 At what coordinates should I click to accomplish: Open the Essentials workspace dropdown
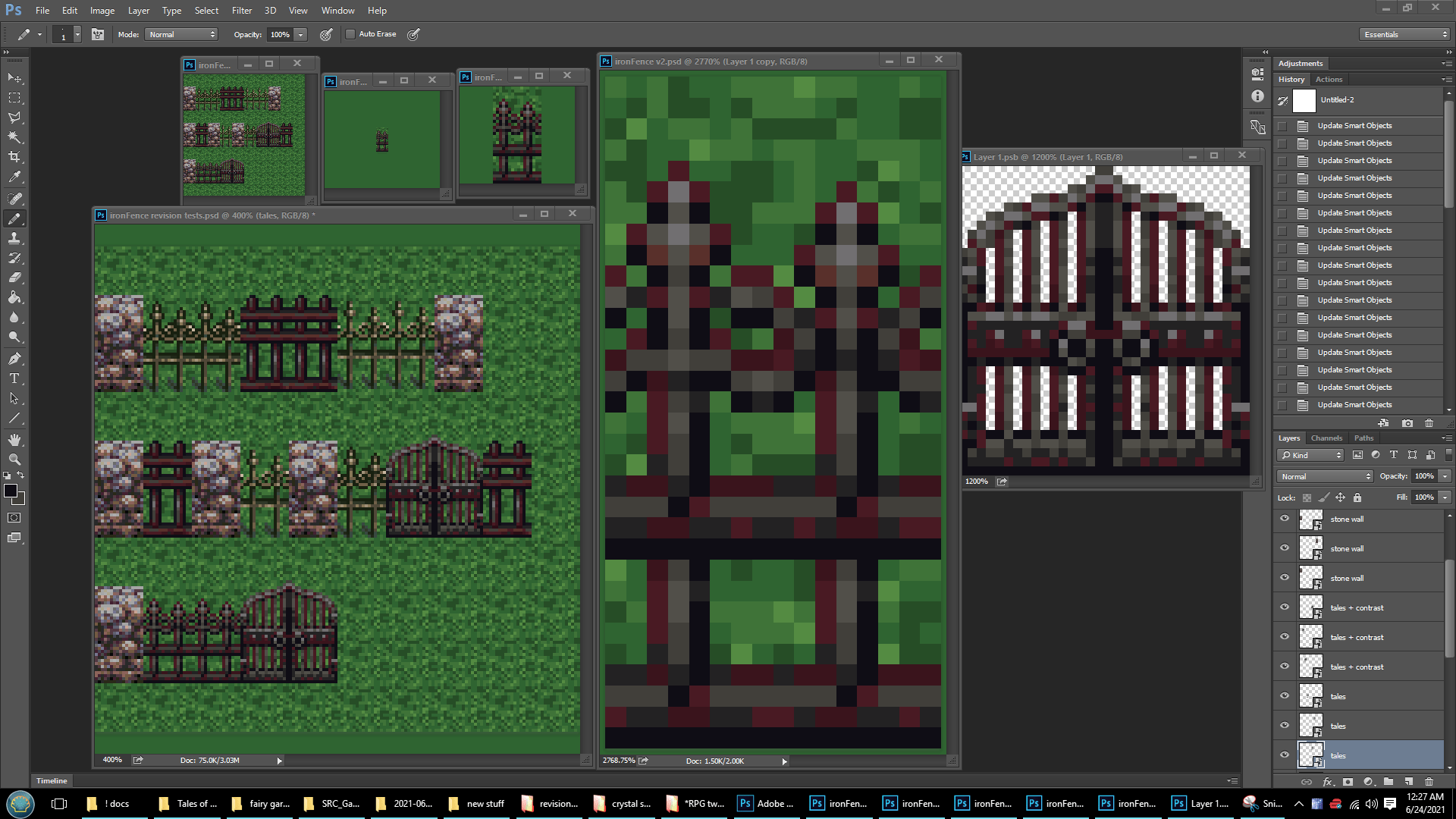1404,34
